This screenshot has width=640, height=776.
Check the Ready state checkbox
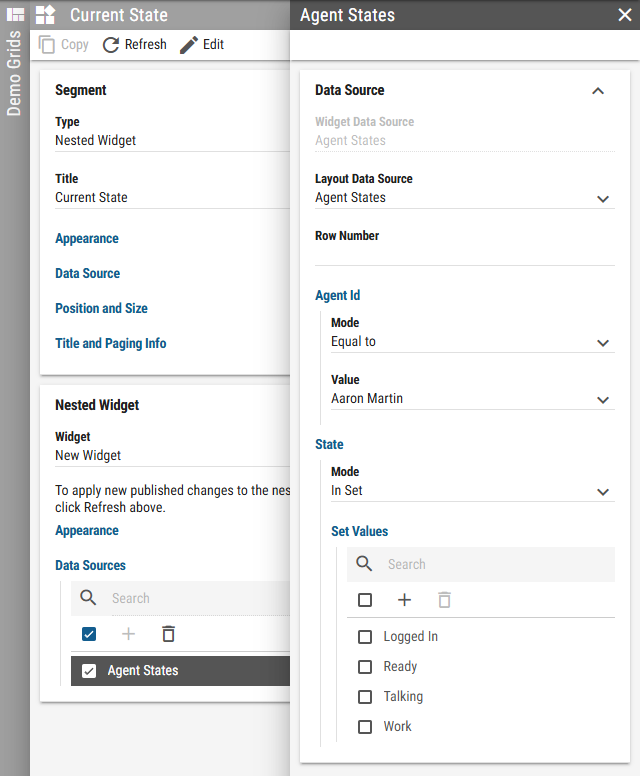click(x=365, y=667)
